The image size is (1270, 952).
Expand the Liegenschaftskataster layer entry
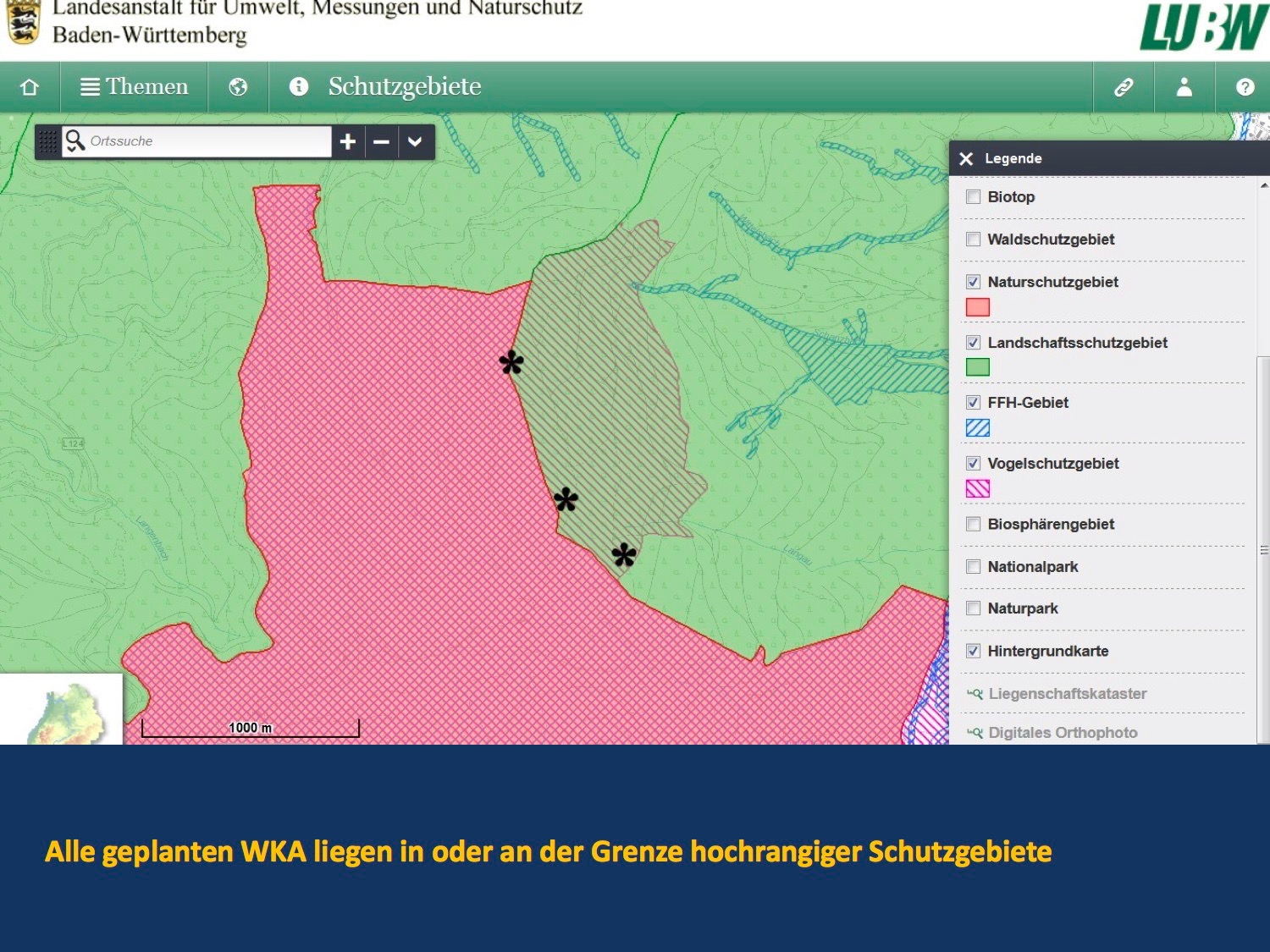pyautogui.click(x=1066, y=694)
